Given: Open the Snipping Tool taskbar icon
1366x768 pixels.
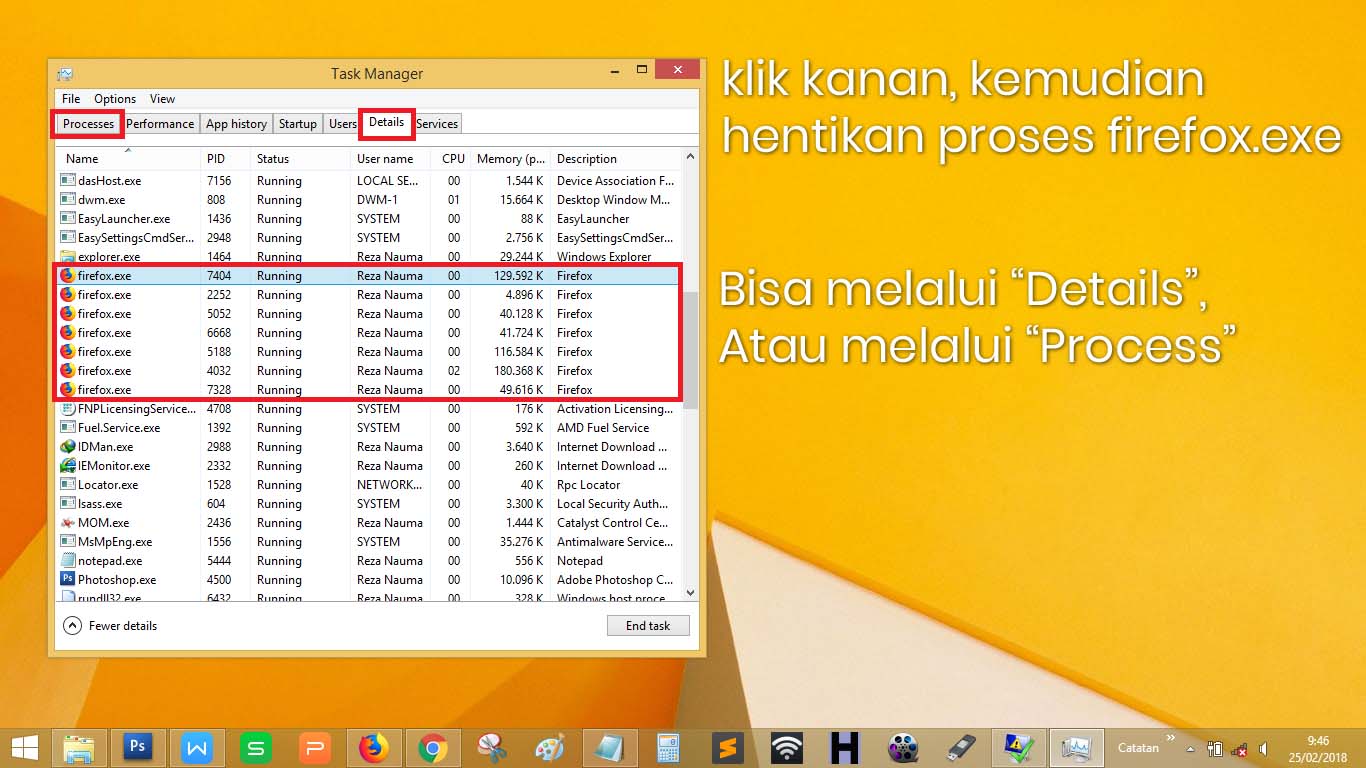Looking at the screenshot, I should pyautogui.click(x=491, y=747).
